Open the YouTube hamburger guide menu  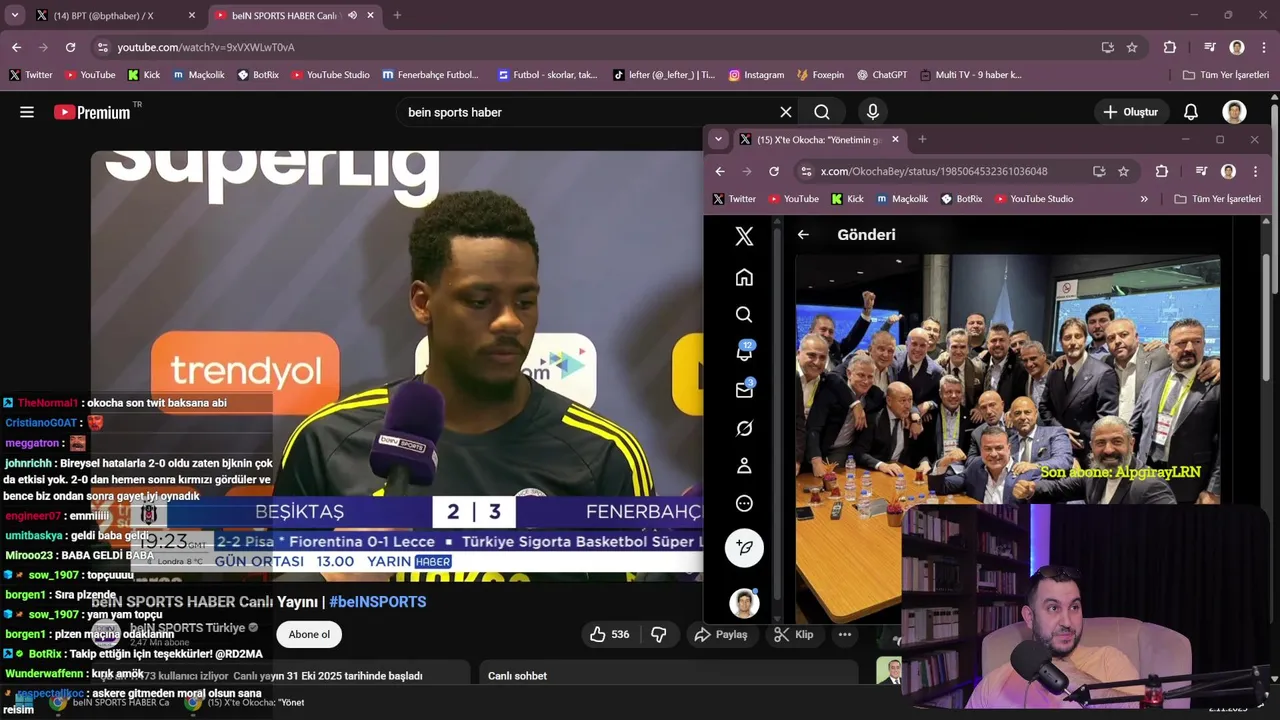[x=27, y=112]
